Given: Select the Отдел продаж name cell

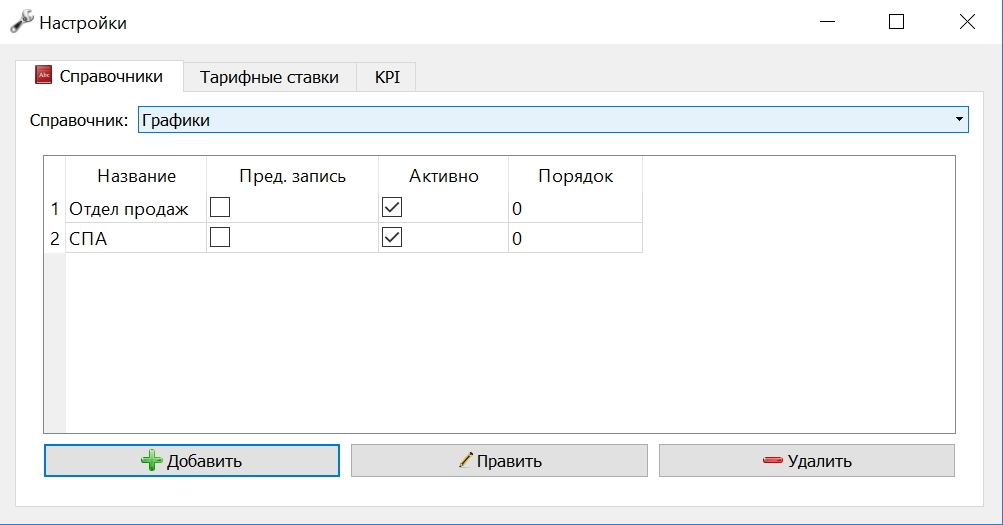Looking at the screenshot, I should (x=136, y=208).
